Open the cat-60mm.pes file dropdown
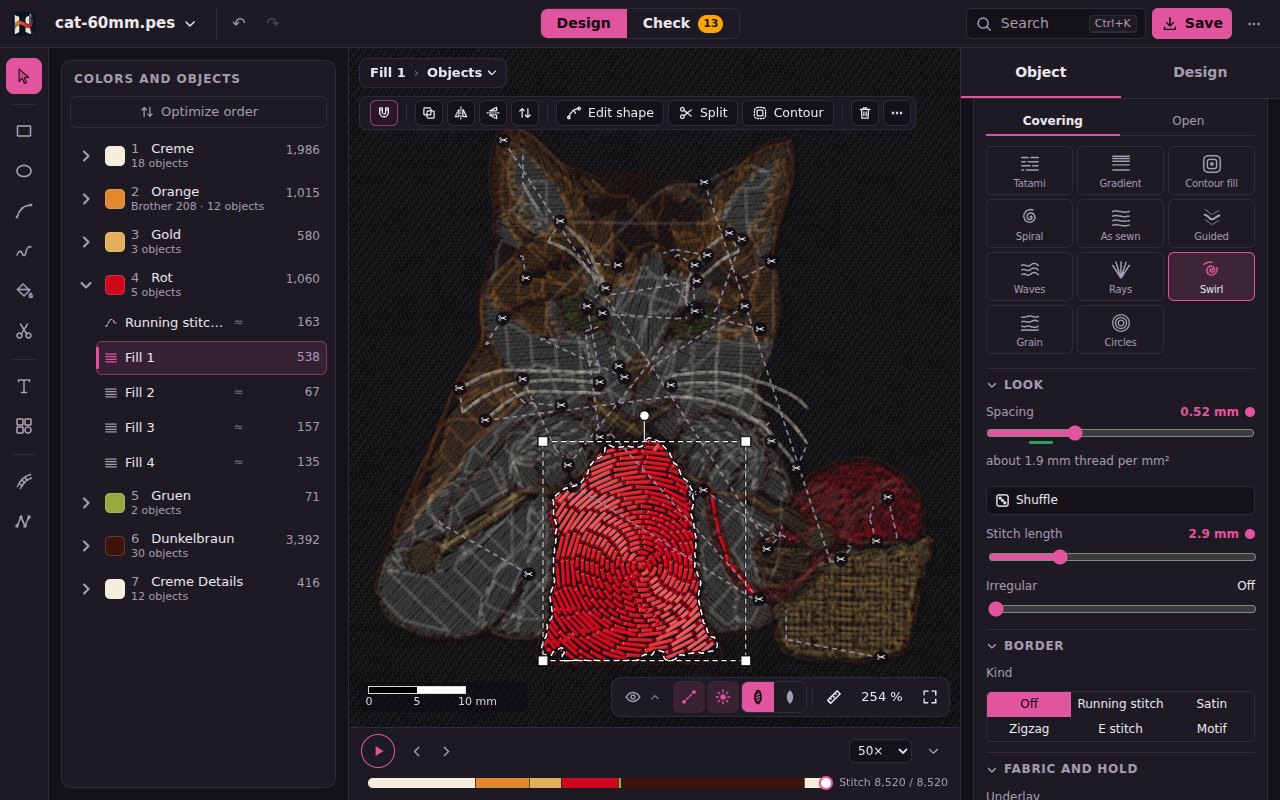Screen dimensions: 1280x800 [x=125, y=23]
